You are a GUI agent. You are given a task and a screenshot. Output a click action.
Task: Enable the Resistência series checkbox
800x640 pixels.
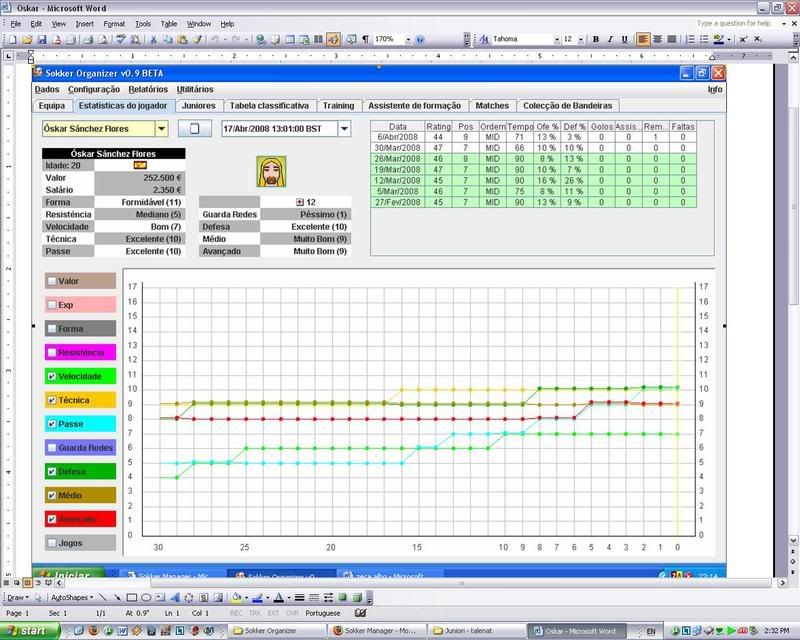click(x=52, y=352)
